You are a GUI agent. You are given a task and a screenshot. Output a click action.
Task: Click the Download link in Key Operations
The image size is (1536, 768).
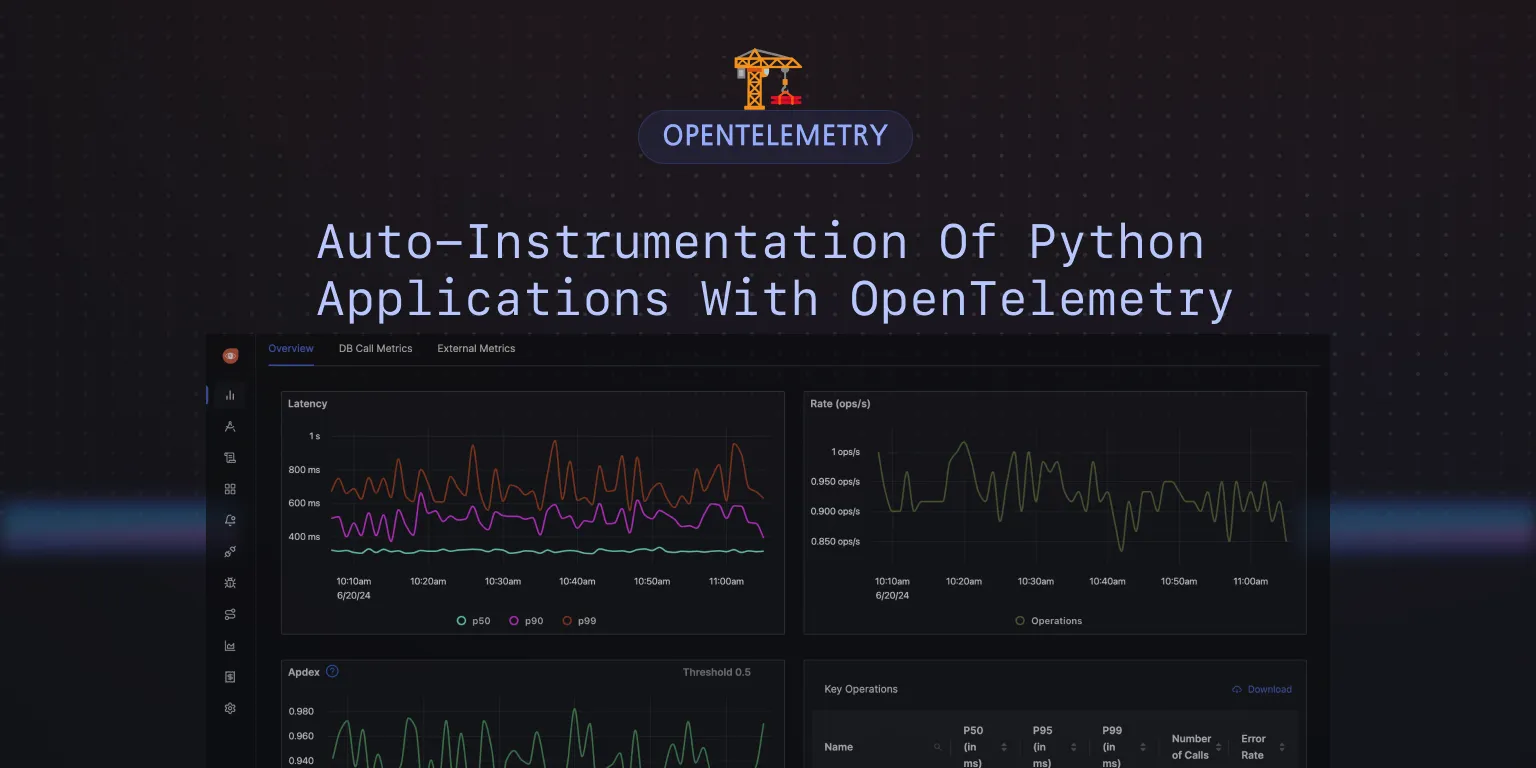click(1262, 689)
